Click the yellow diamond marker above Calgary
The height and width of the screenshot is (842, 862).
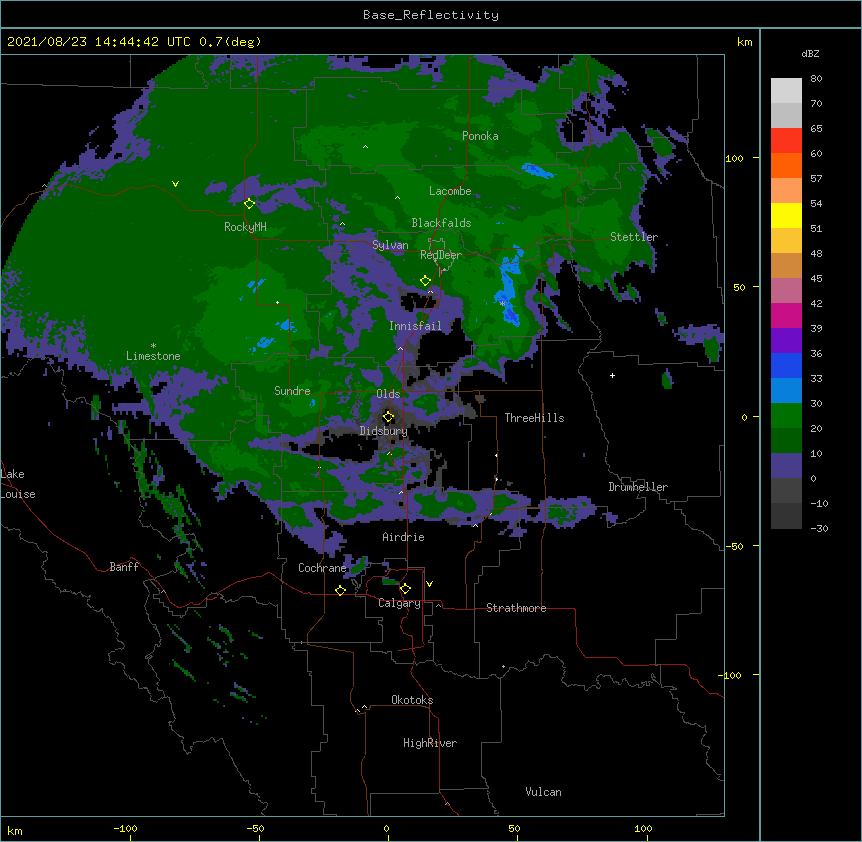coord(405,589)
